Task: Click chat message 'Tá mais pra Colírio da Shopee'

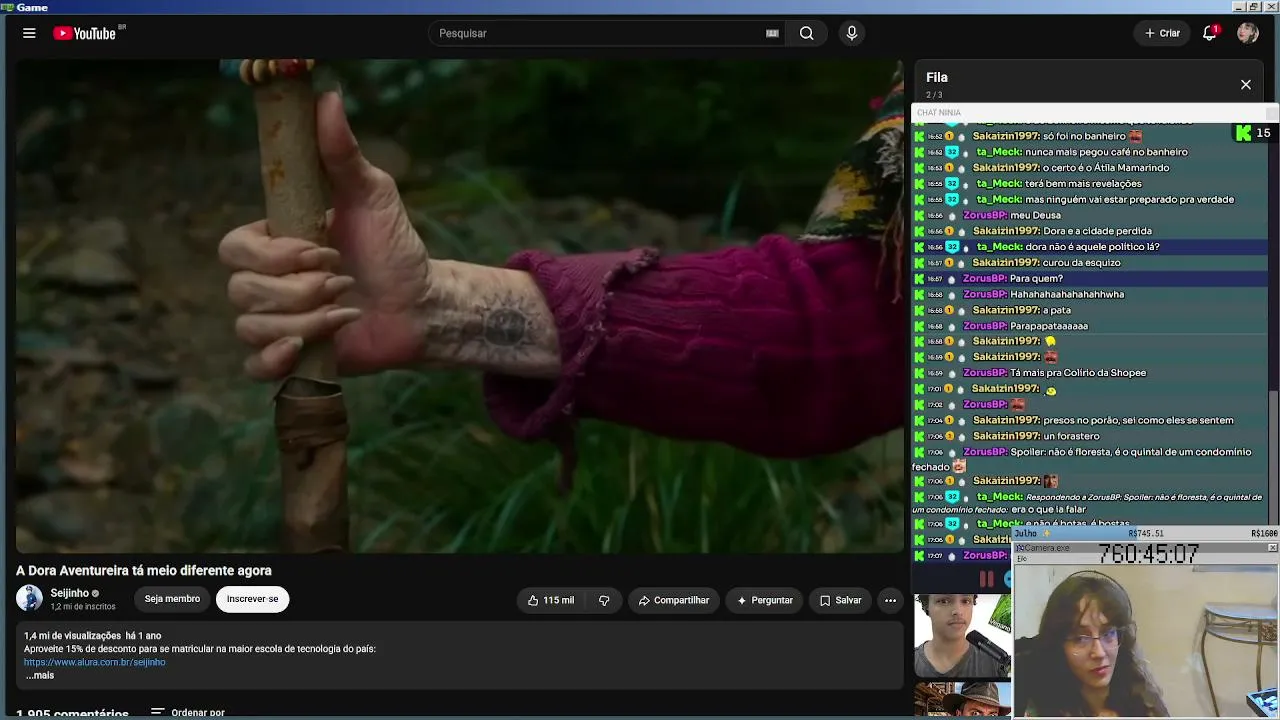Action: (1078, 373)
